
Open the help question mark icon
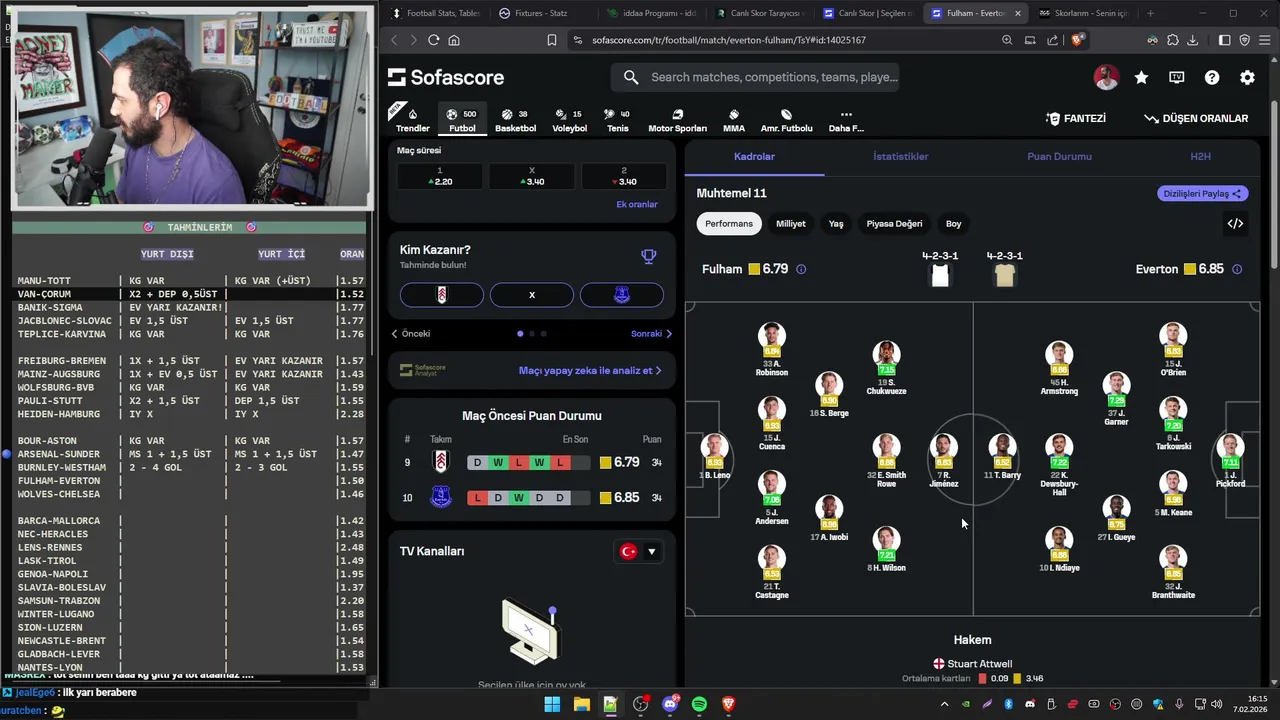click(x=1212, y=78)
